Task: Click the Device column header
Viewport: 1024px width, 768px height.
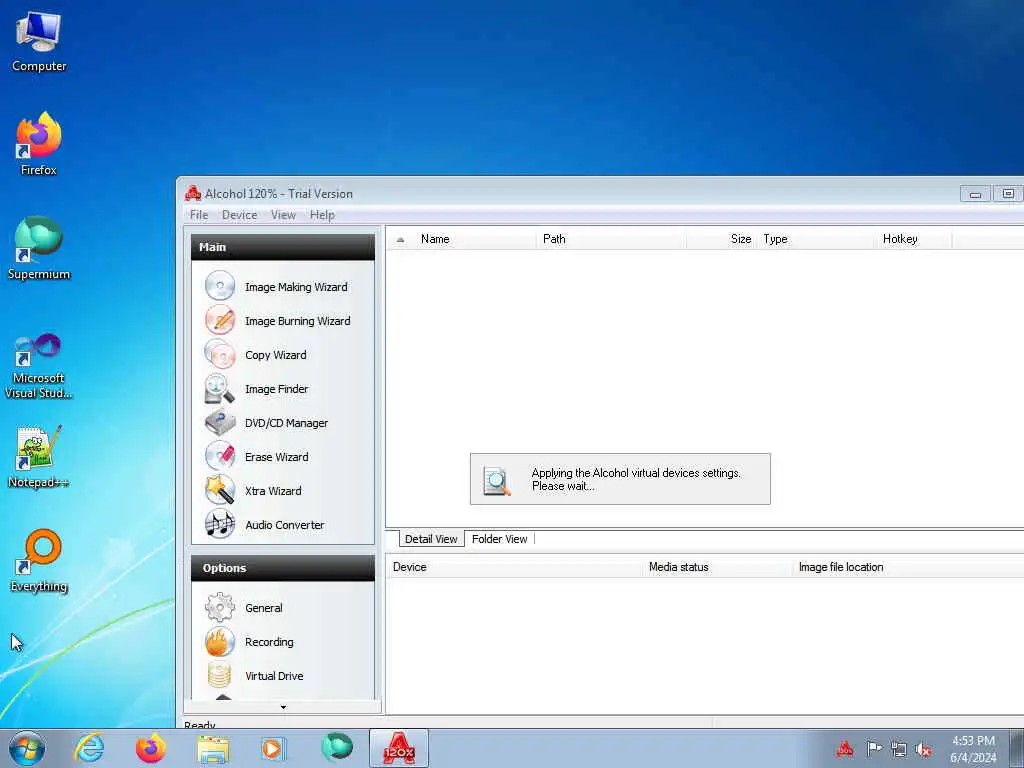Action: 515,567
